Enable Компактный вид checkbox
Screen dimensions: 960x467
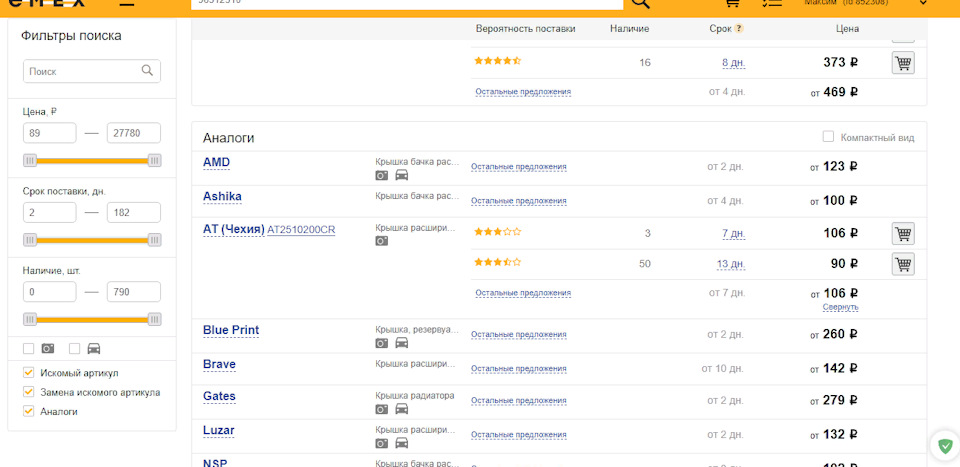828,136
